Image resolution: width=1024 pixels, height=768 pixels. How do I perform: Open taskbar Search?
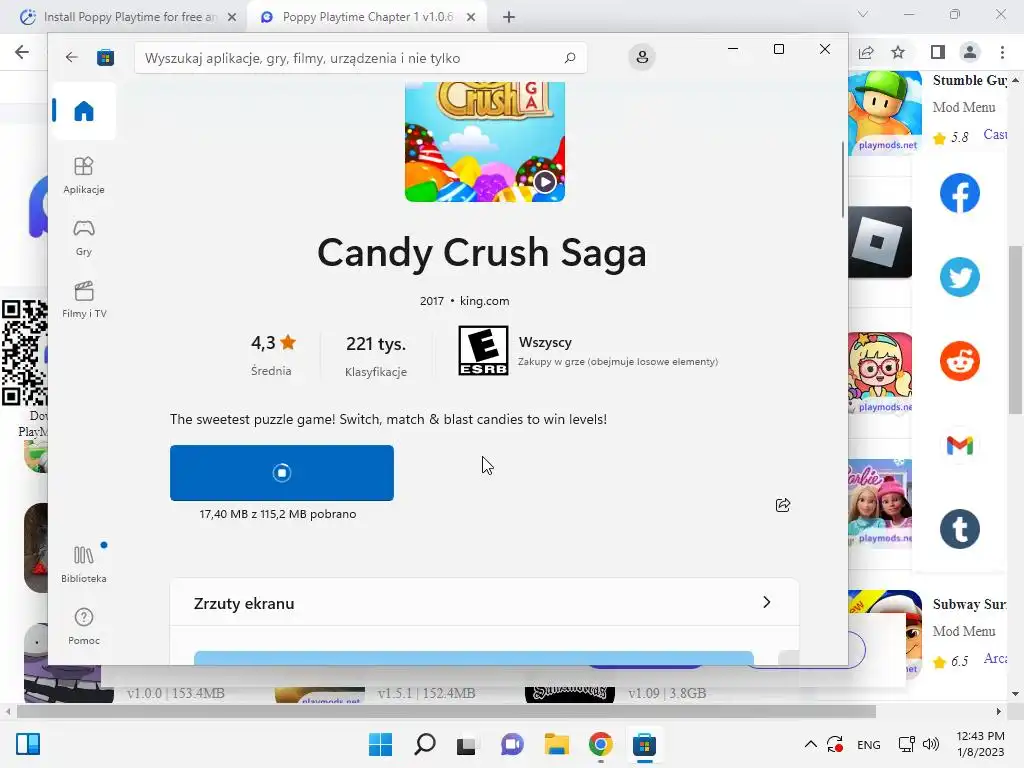click(424, 744)
